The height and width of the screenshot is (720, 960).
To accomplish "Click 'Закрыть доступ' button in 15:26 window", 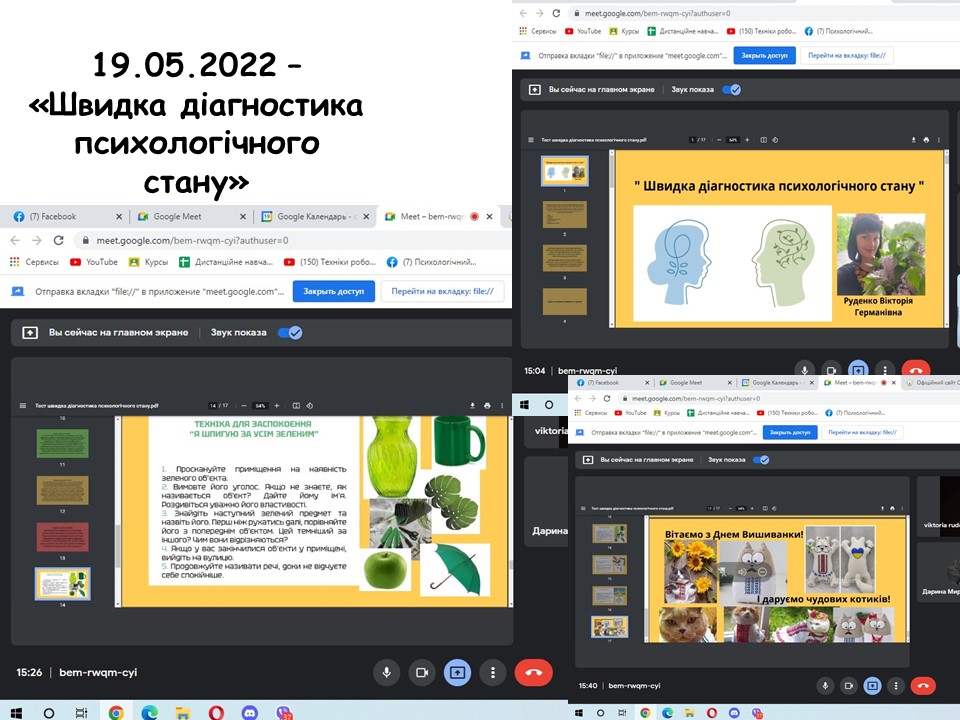I will click(334, 291).
